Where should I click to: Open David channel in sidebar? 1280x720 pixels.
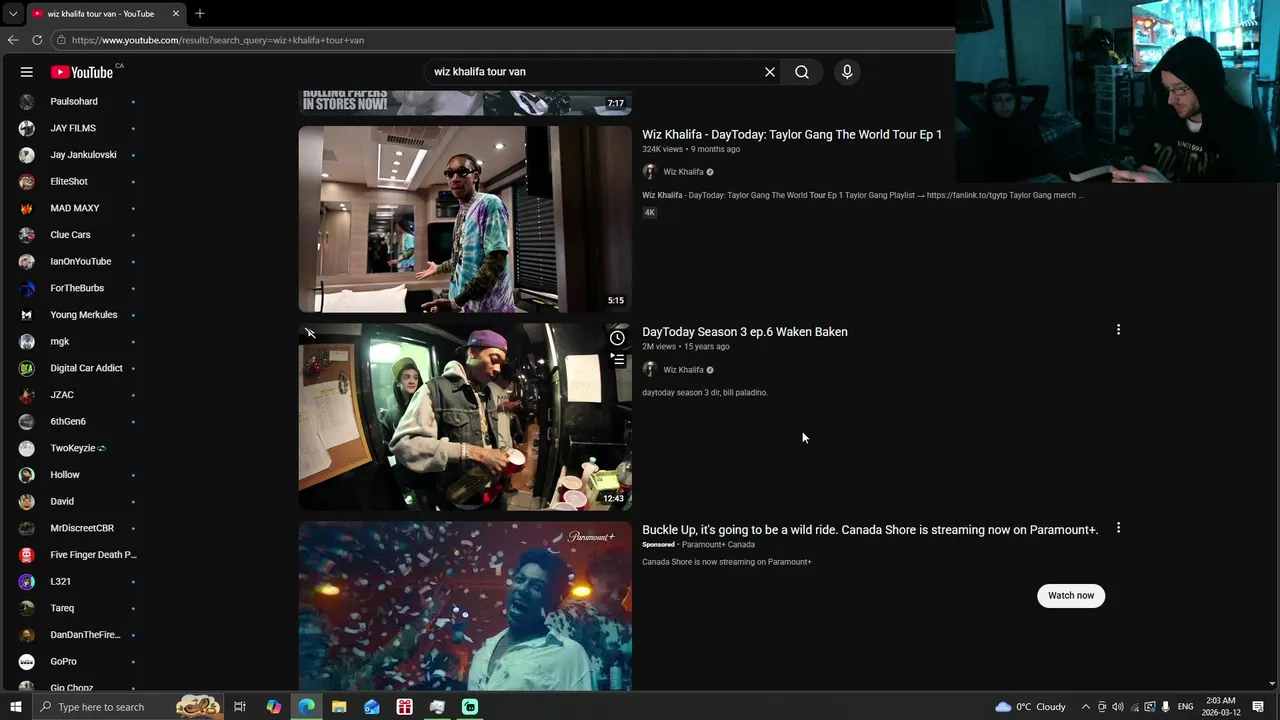tap(78, 501)
